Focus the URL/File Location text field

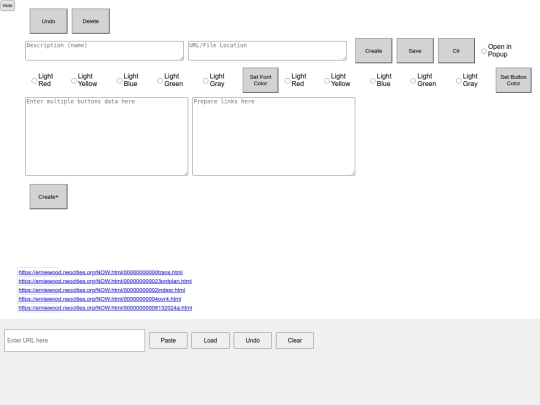[268, 51]
